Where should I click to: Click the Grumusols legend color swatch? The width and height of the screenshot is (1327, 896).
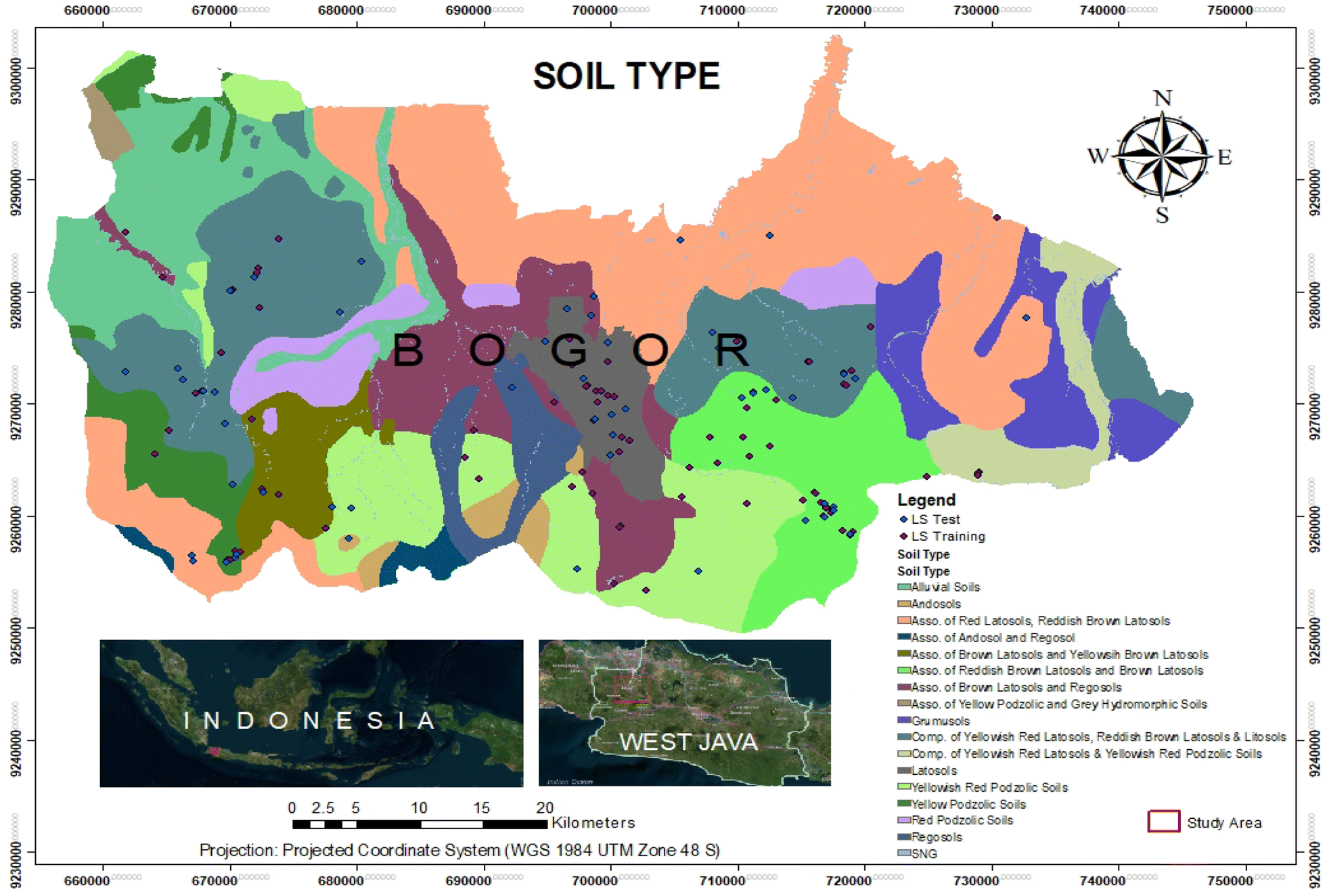click(x=903, y=721)
